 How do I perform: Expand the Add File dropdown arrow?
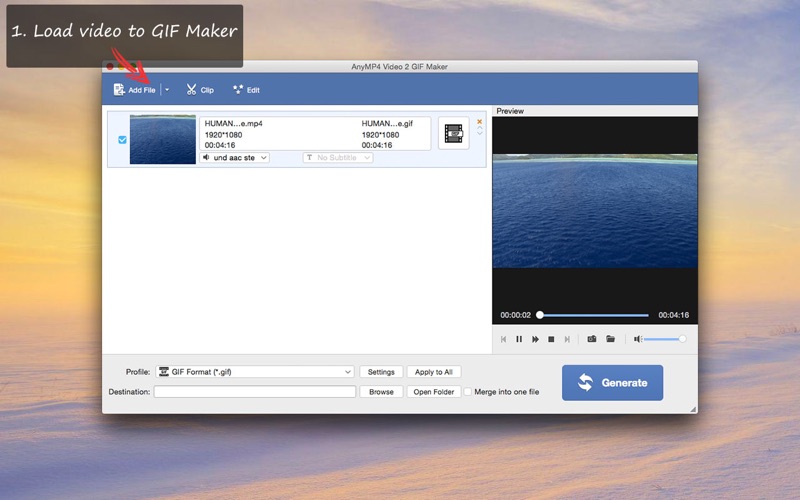pyautogui.click(x=167, y=90)
